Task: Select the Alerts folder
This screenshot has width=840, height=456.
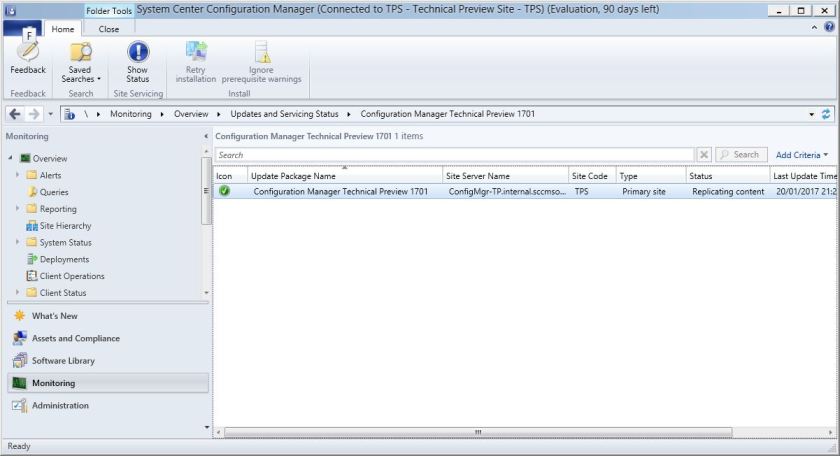Action: 50,175
